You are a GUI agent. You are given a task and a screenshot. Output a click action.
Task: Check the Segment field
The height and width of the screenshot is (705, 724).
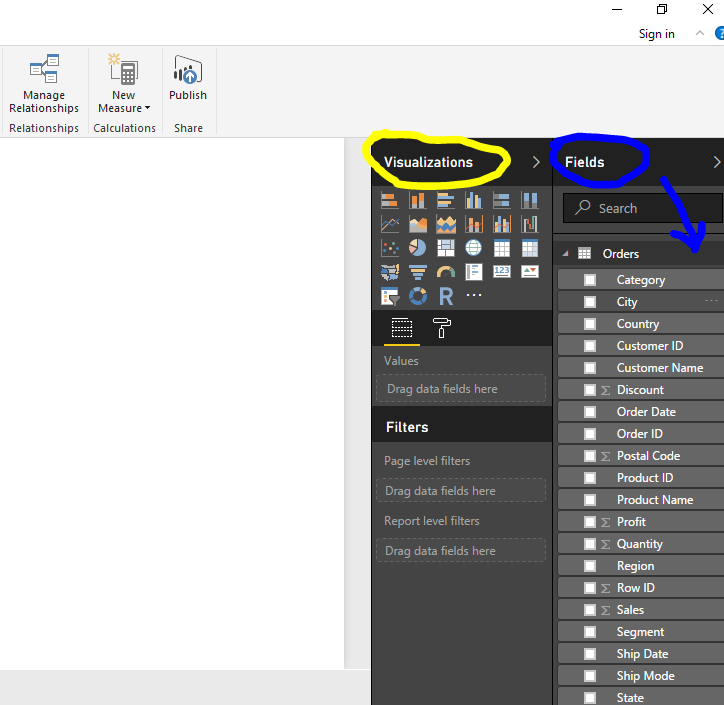pyautogui.click(x=590, y=632)
